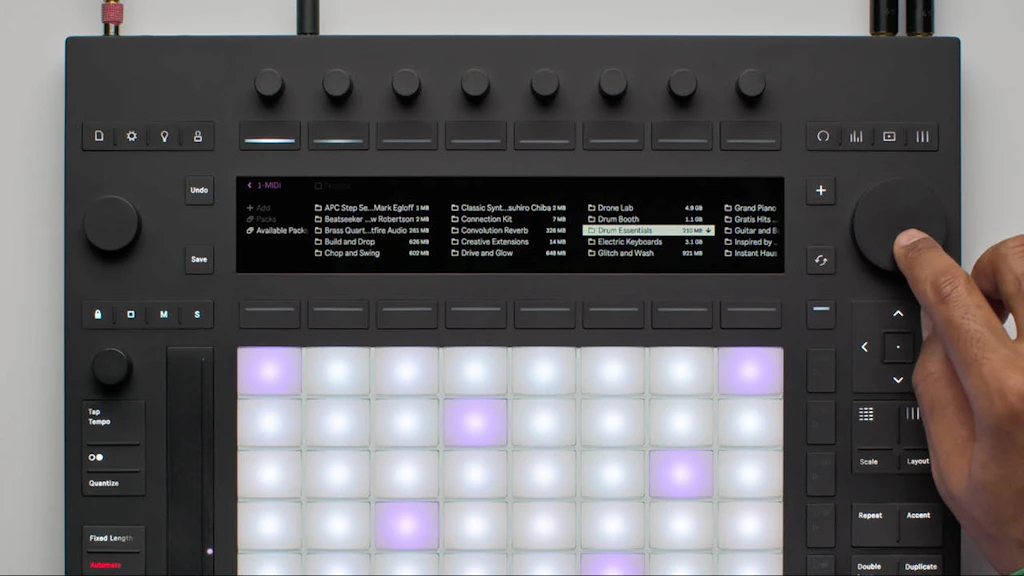
Task: Click the plus icon next to Add on display
Action: click(249, 208)
